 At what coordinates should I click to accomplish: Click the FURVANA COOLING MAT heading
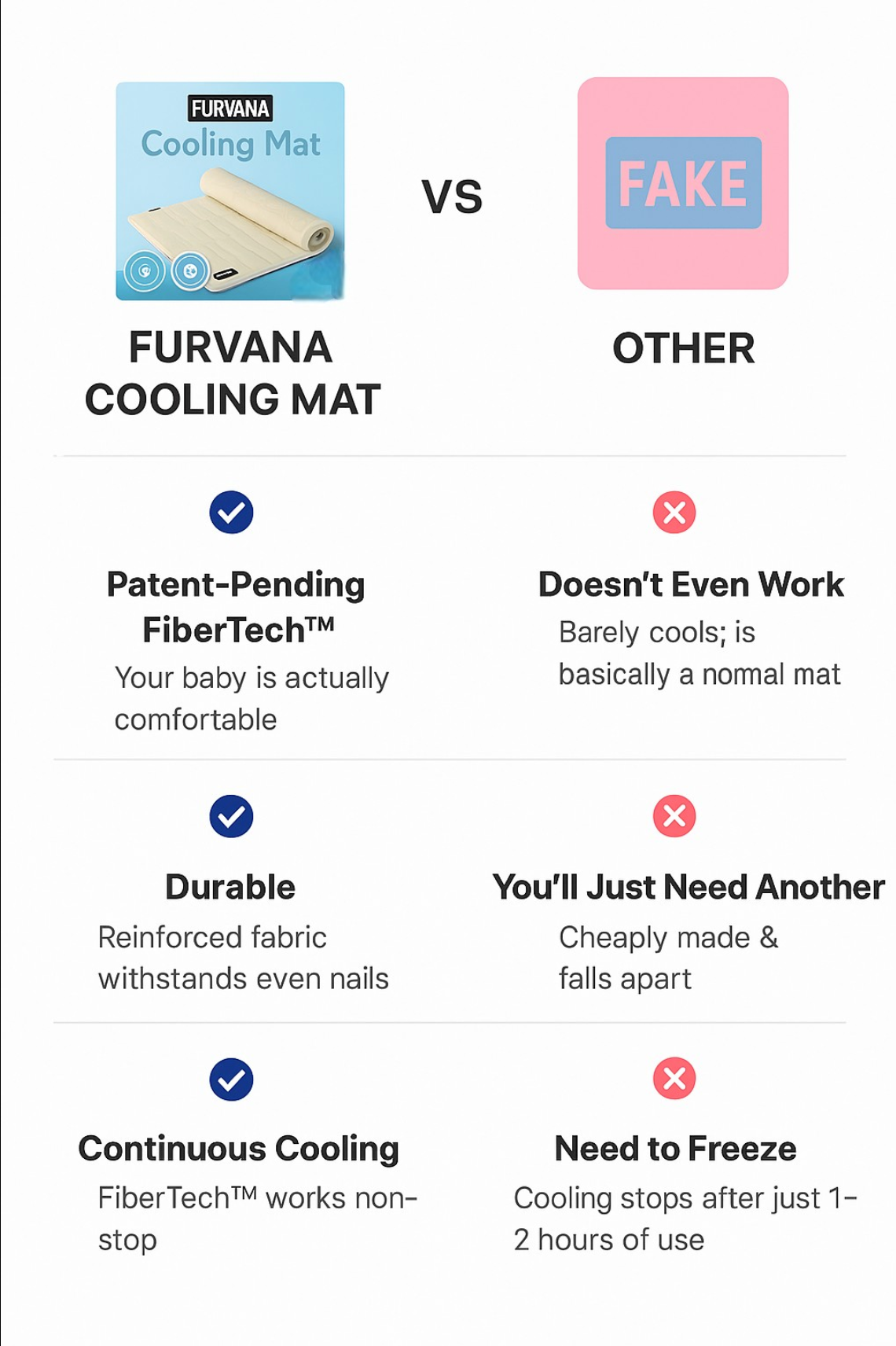[232, 373]
